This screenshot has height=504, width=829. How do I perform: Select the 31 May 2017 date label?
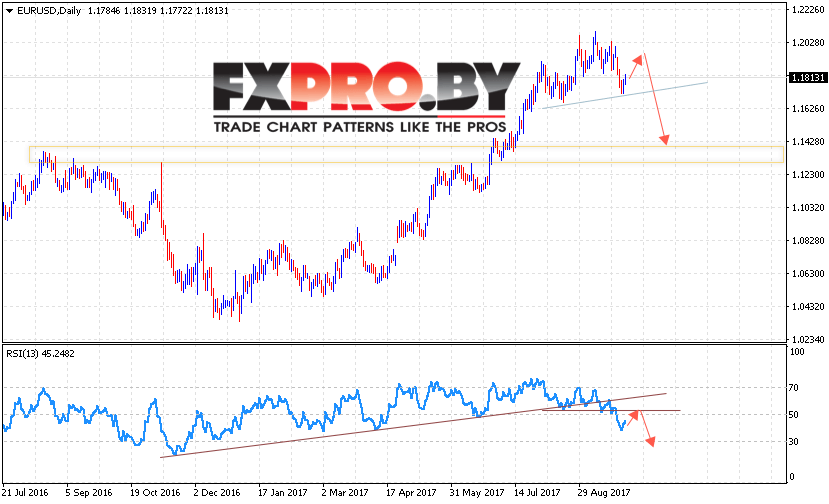point(477,493)
